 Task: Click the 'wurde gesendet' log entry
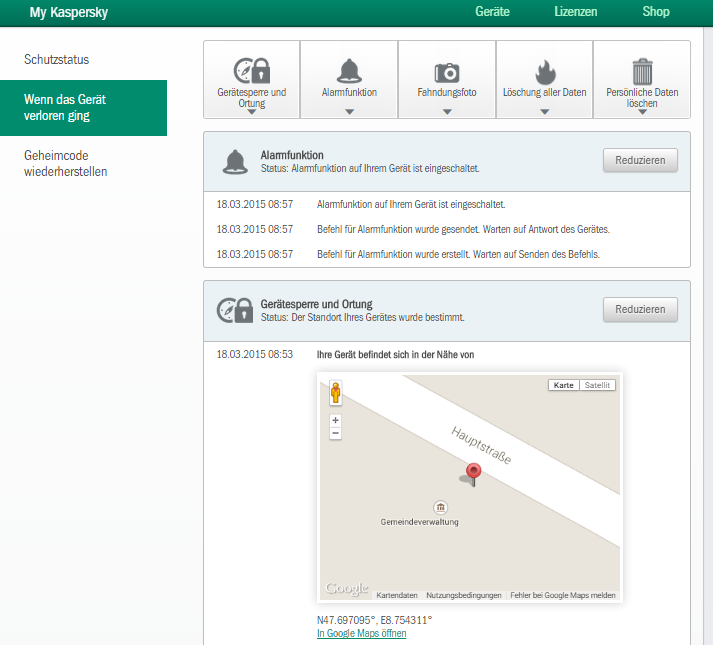(x=463, y=229)
